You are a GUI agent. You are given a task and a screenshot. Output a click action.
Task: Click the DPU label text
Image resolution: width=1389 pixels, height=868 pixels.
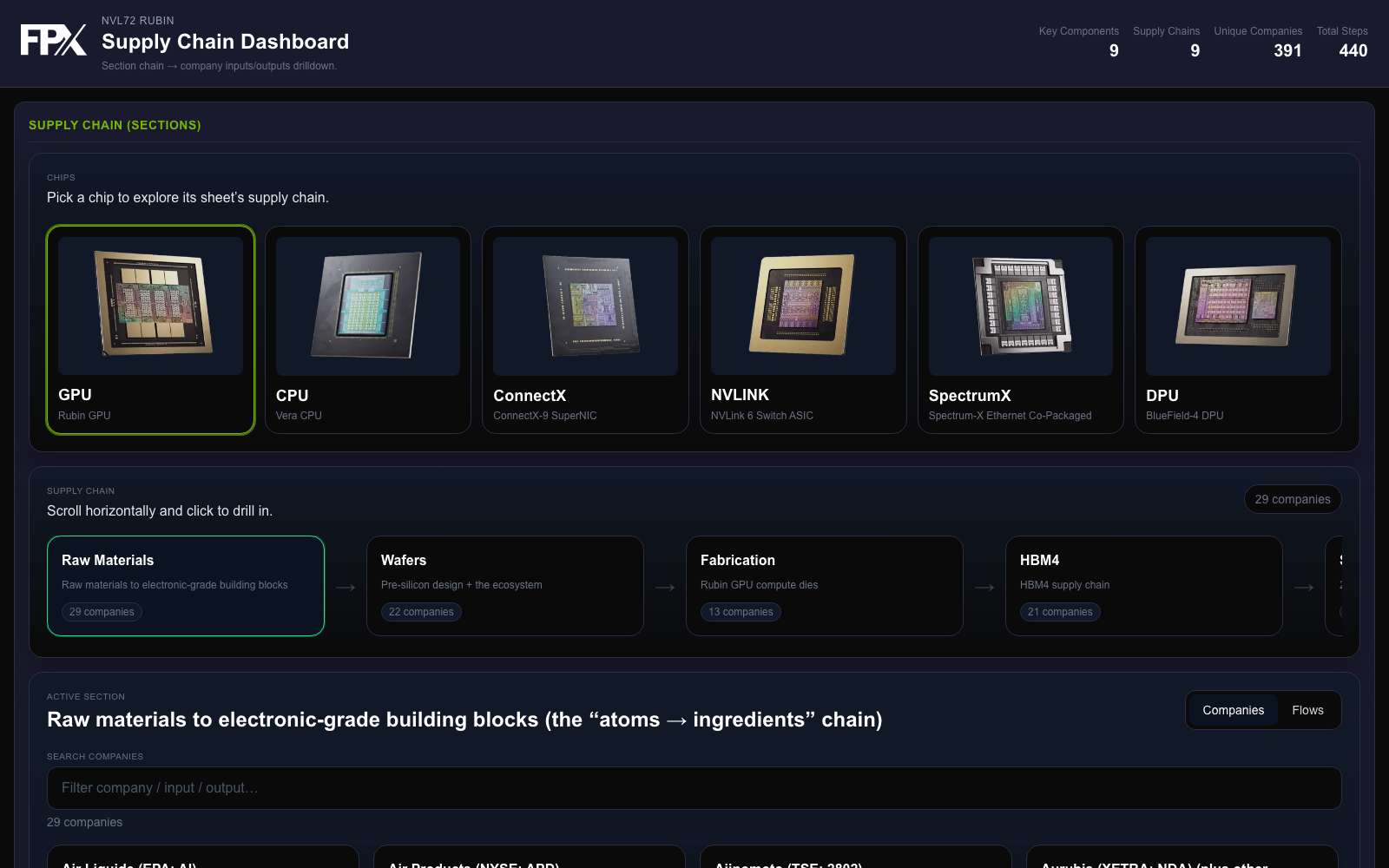point(1162,396)
